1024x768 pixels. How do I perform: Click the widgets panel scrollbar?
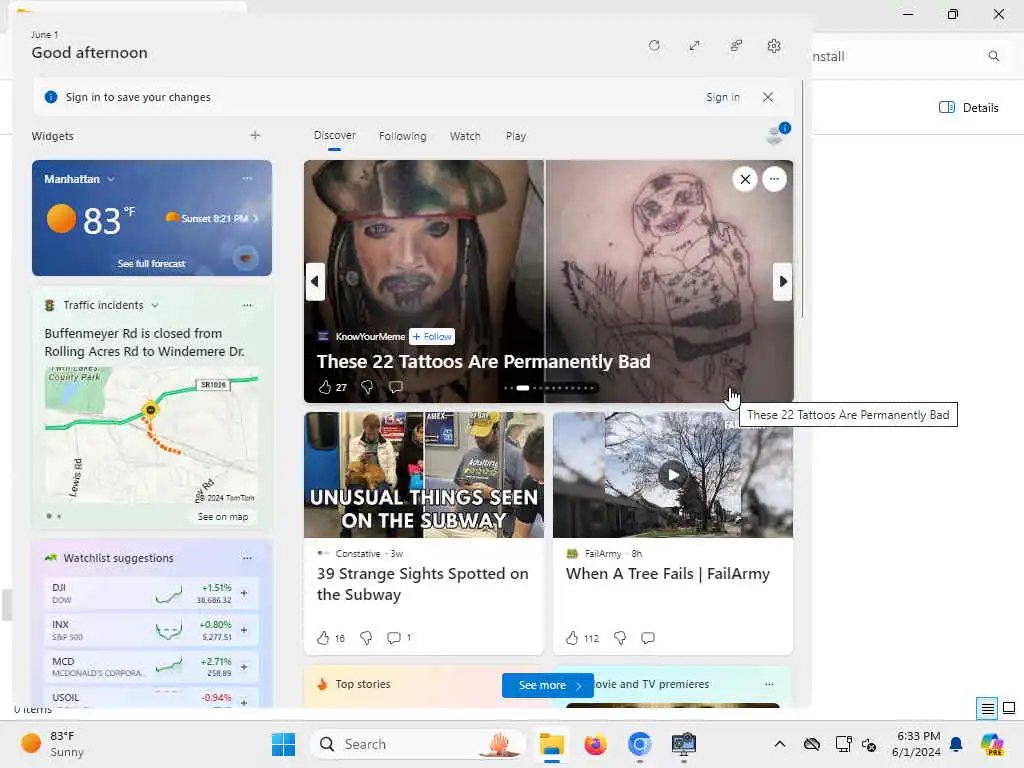802,199
